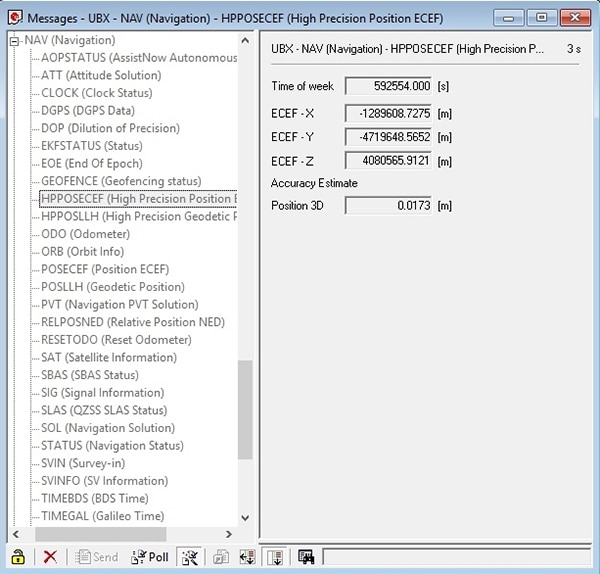Click the u-blox app icon in title bar
This screenshot has width=600, height=574.
(14, 16)
